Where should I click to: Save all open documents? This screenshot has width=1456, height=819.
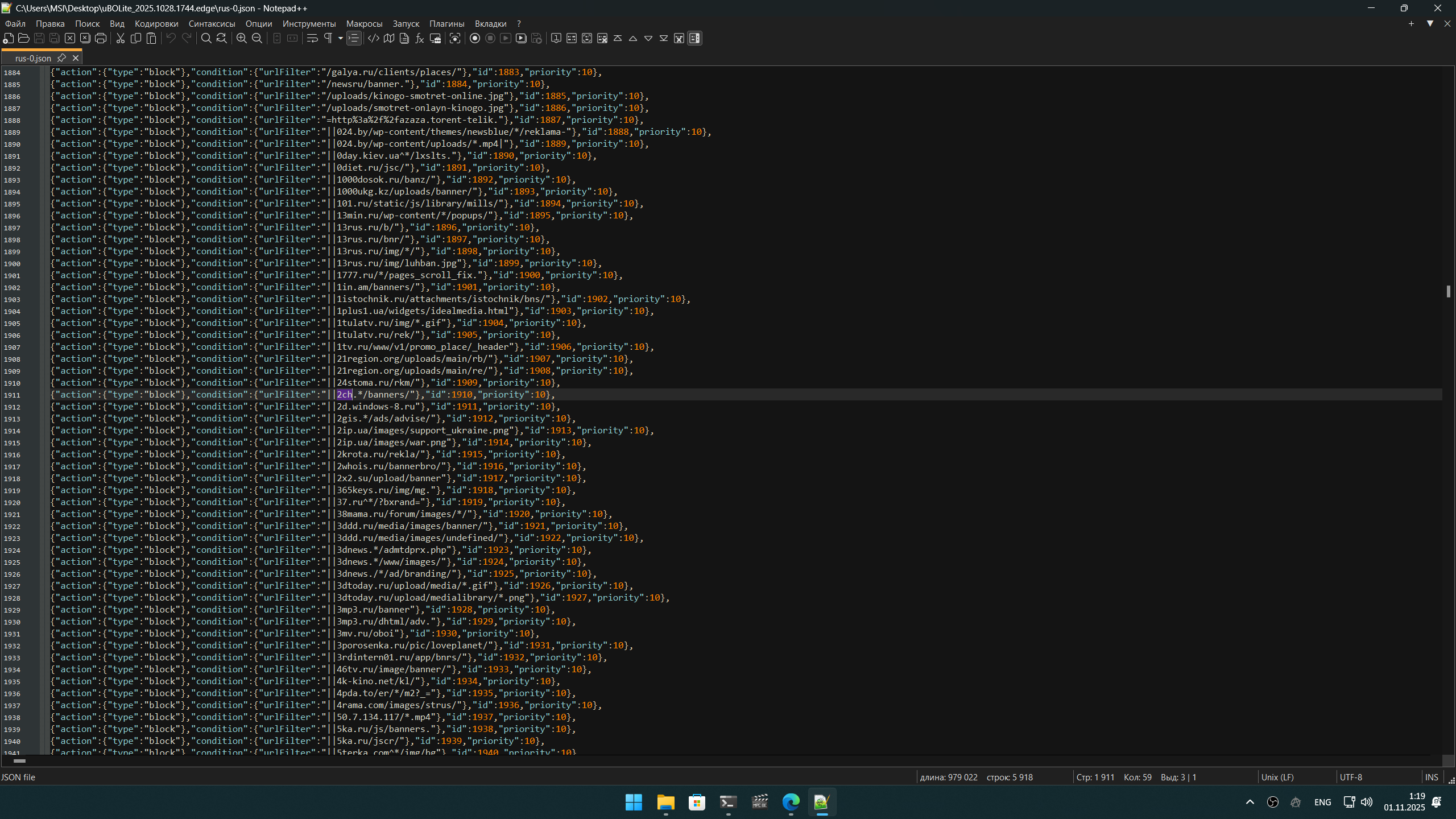(55, 38)
